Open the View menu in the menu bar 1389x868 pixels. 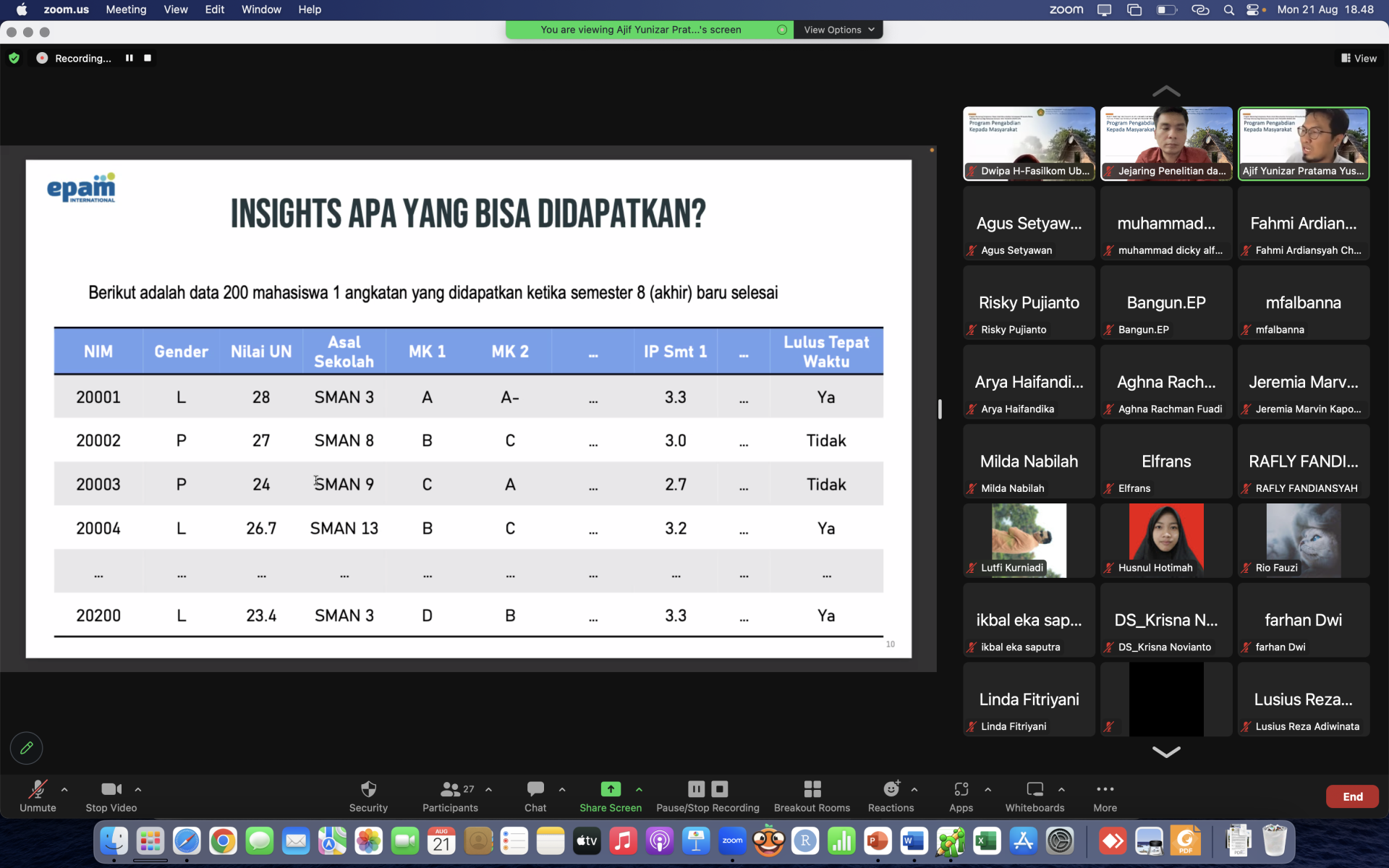[176, 9]
